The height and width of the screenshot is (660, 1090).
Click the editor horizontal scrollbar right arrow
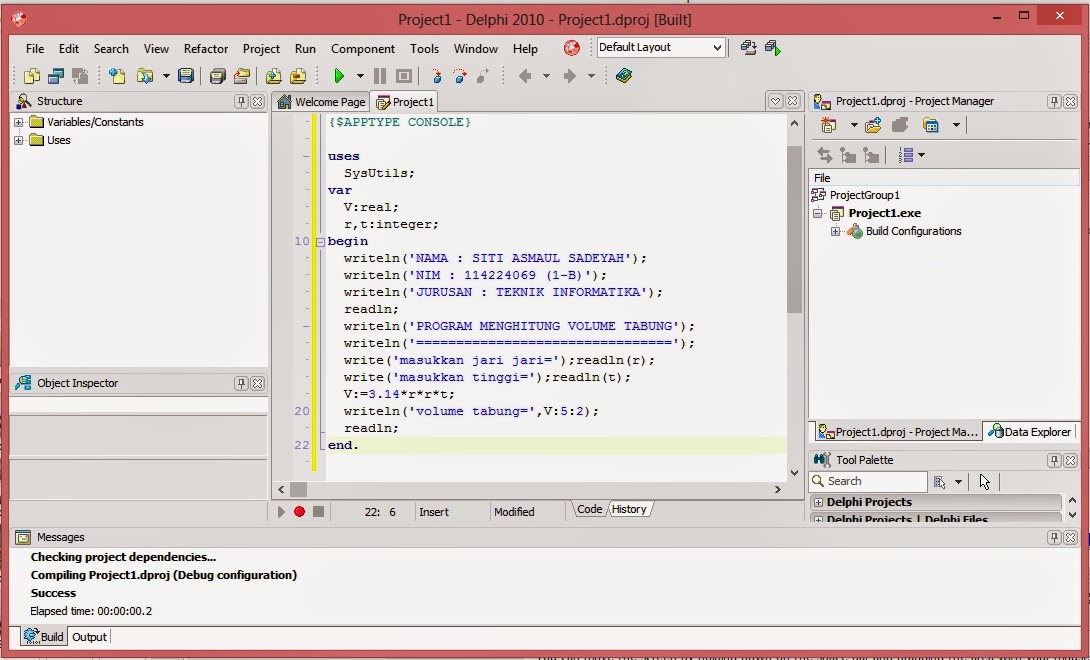click(778, 490)
